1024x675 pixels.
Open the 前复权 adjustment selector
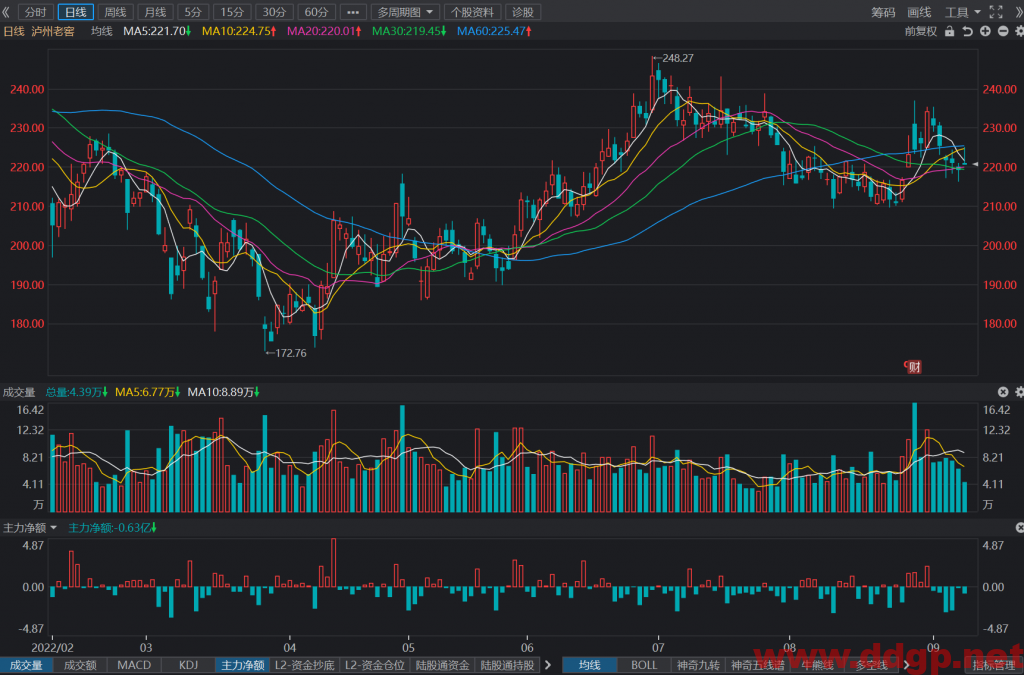click(x=920, y=31)
